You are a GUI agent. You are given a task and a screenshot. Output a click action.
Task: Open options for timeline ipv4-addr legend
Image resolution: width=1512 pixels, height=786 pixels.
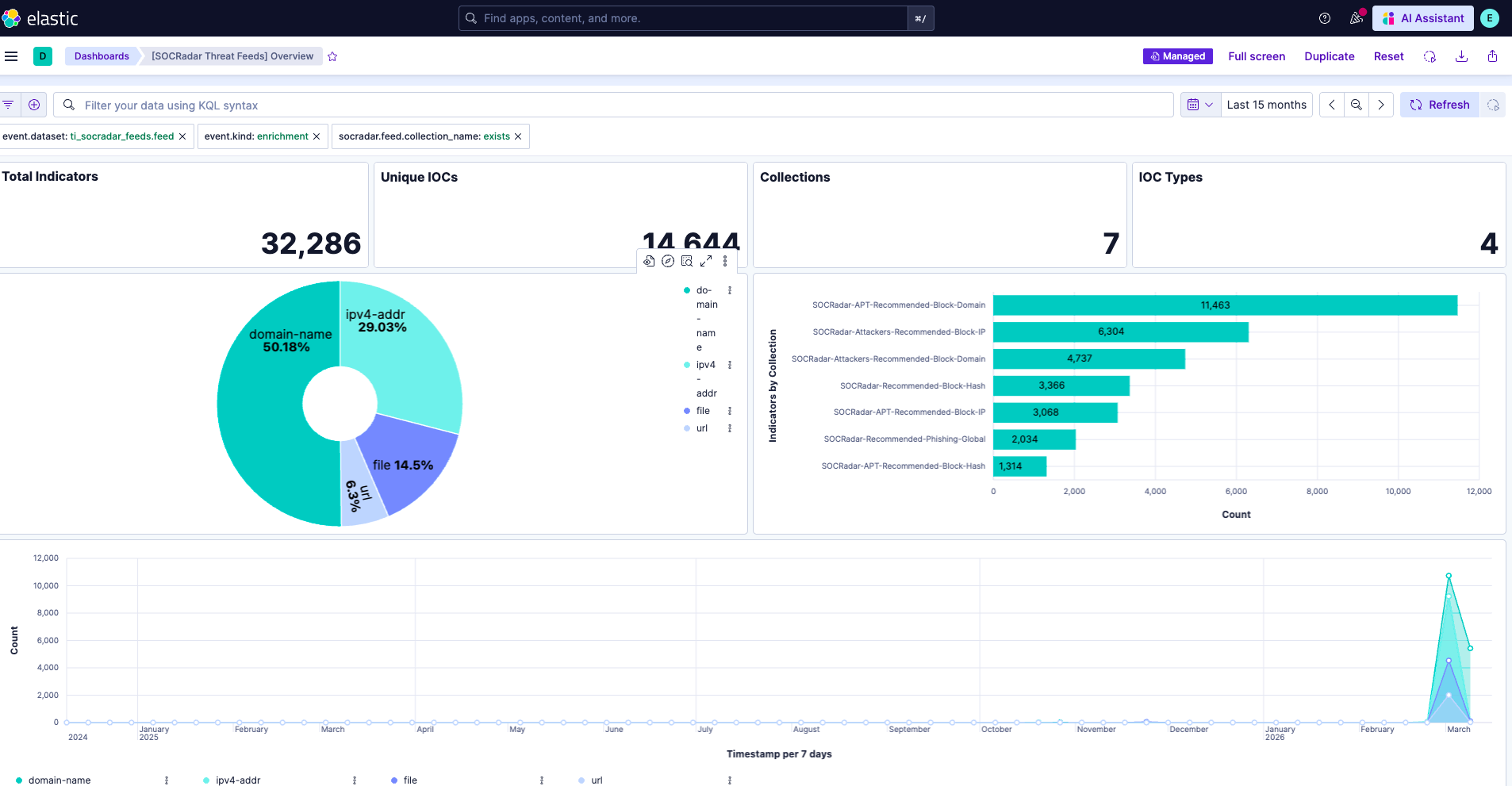click(355, 780)
